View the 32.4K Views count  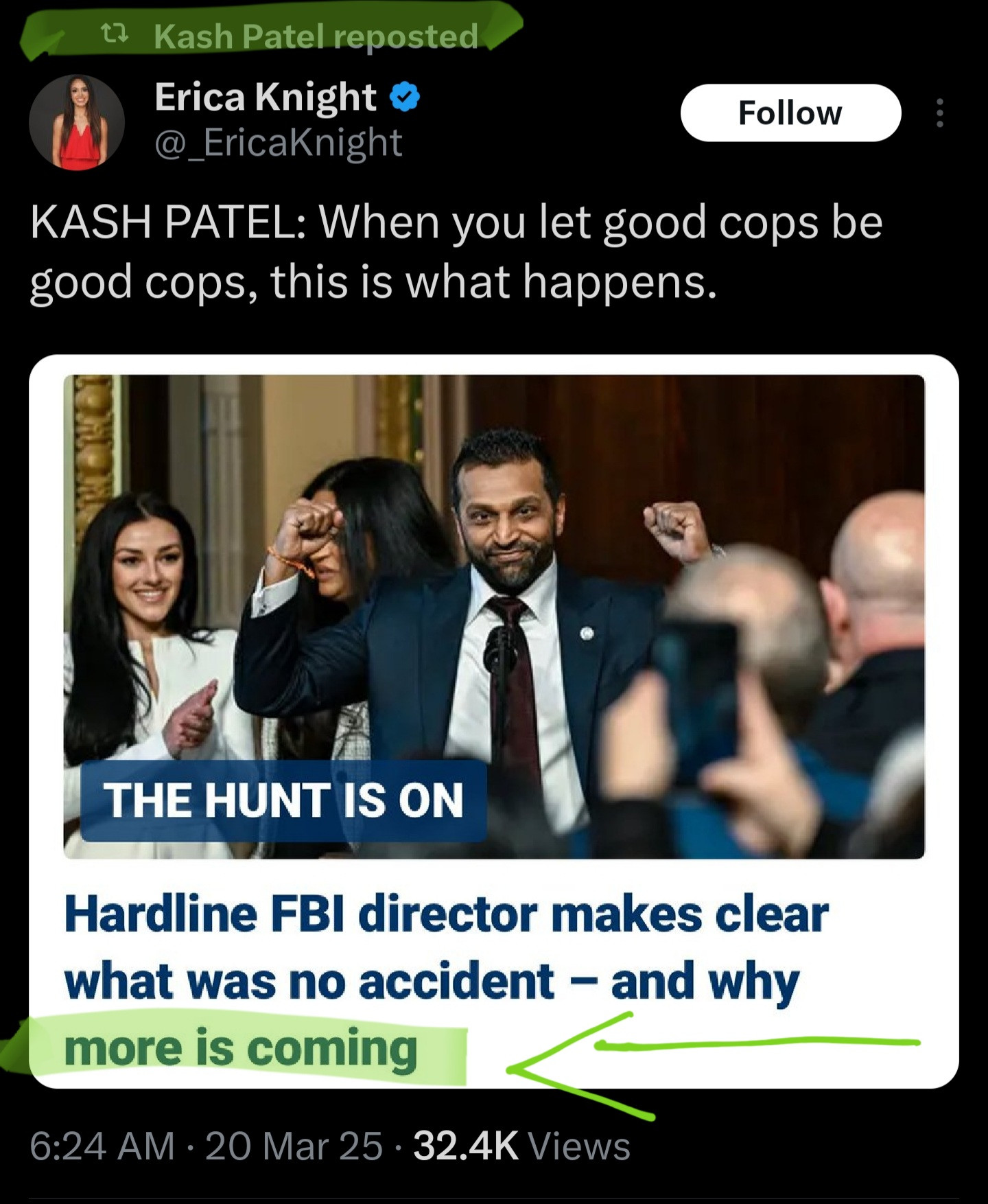[x=521, y=1146]
